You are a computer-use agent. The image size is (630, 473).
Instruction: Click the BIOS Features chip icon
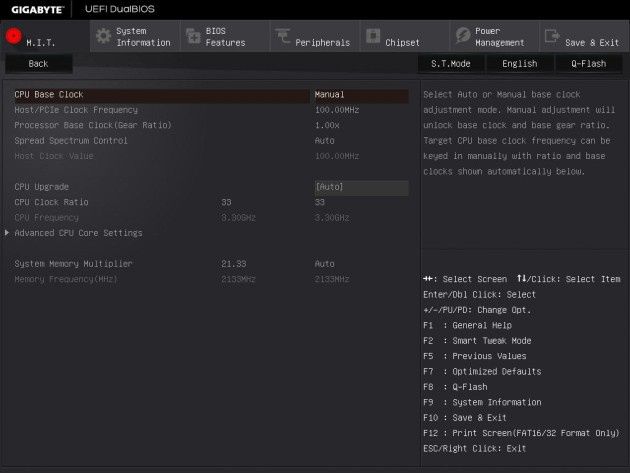coord(193,36)
